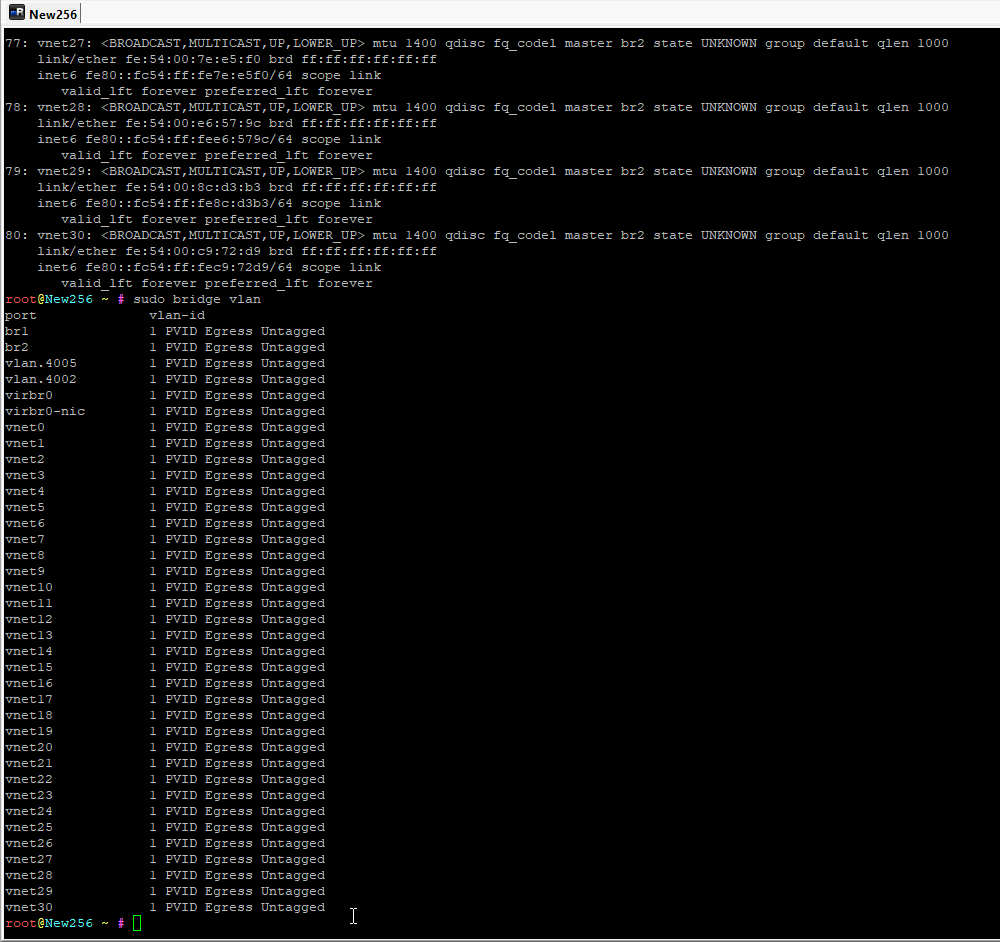Click the 'br1' port row
This screenshot has width=1000, height=942.
(165, 331)
